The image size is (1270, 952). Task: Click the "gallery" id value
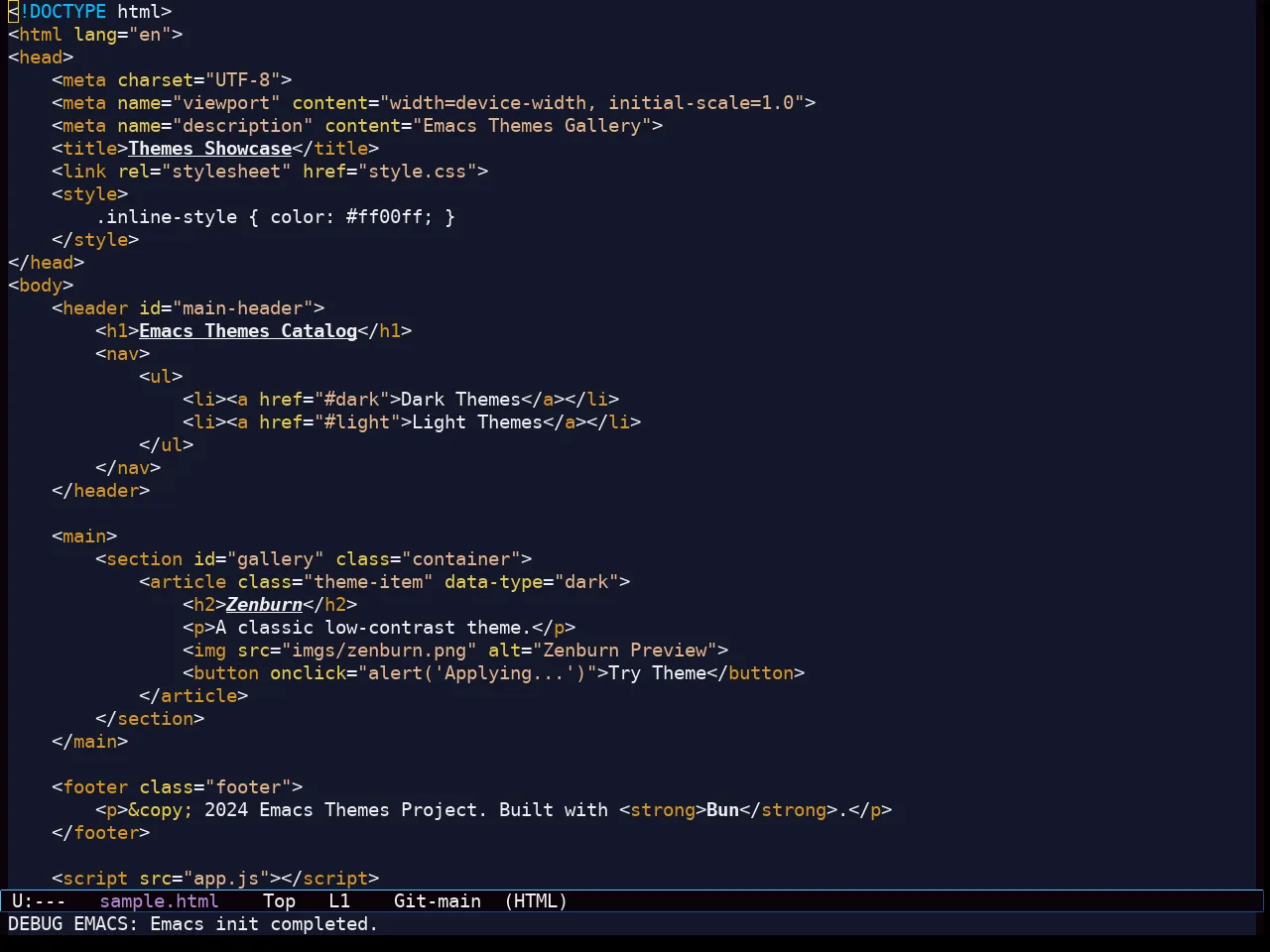pos(276,559)
